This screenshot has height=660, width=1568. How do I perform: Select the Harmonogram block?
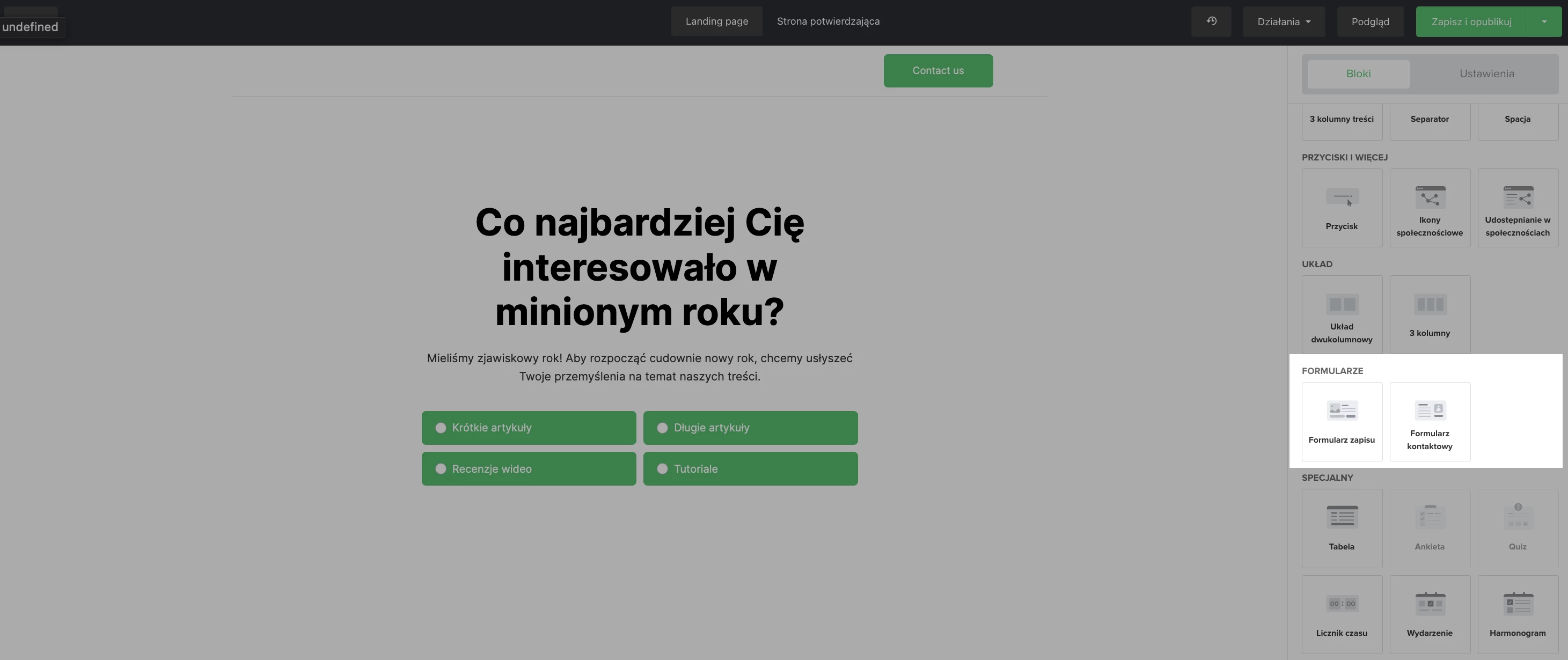1518,614
